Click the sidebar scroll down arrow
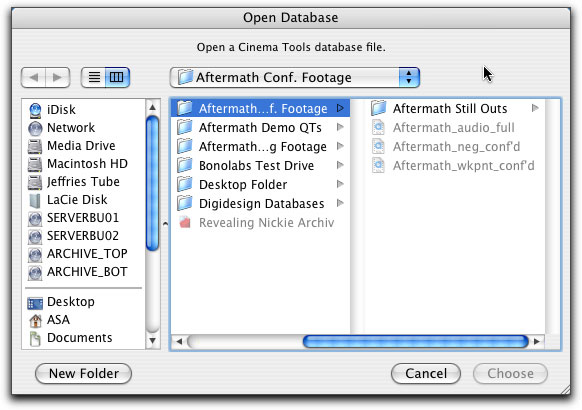 (153, 341)
